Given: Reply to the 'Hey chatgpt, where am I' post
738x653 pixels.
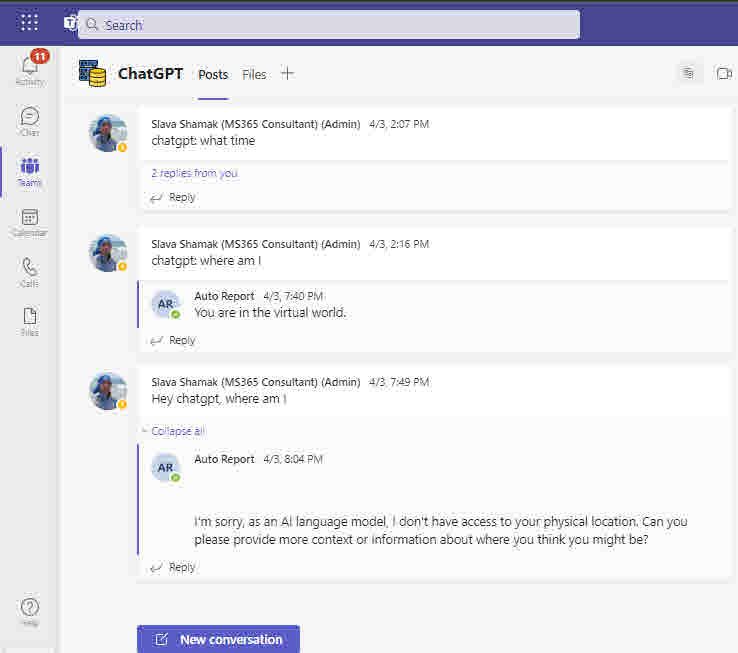Looking at the screenshot, I should [x=173, y=567].
